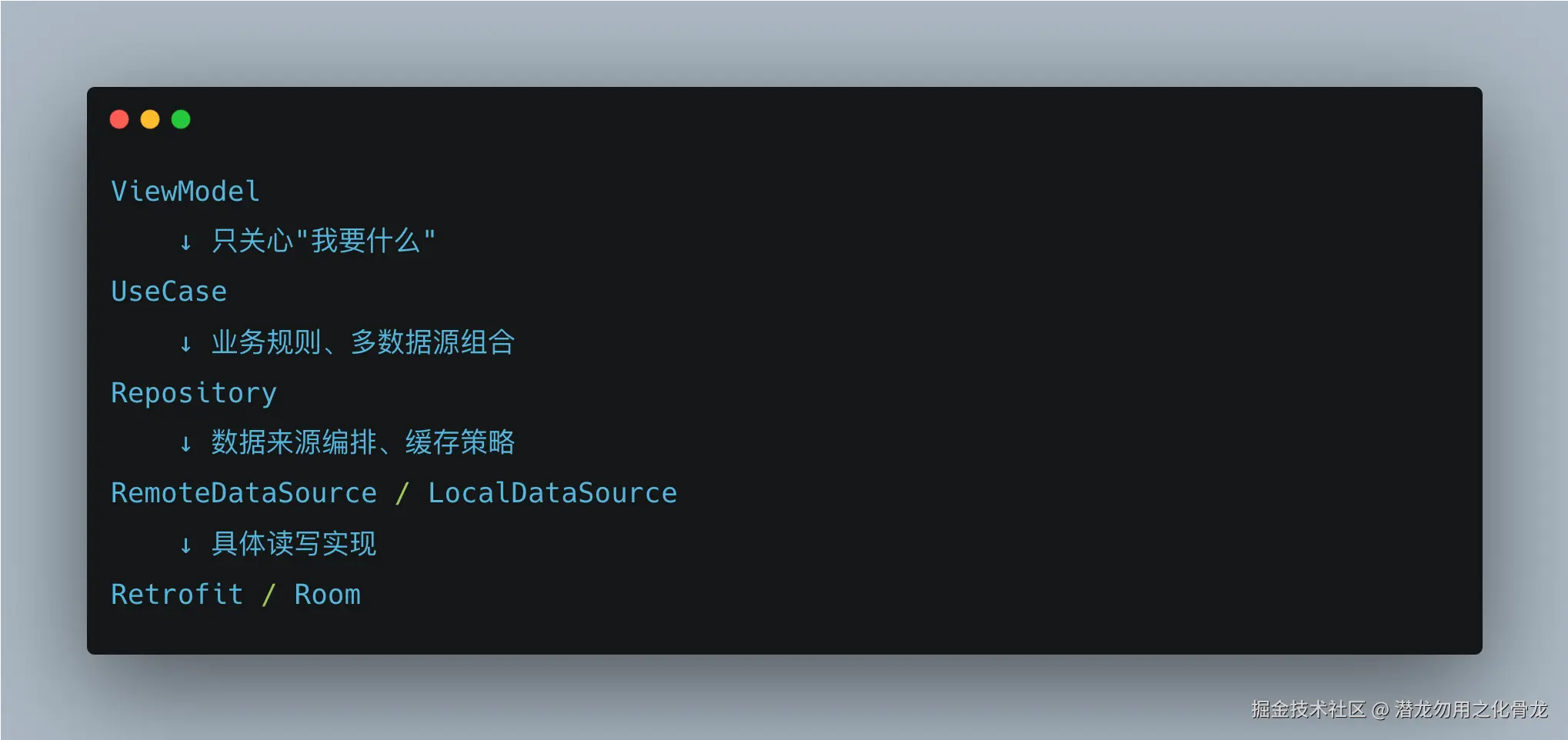Click the green maximize dot
Image resolution: width=1568 pixels, height=740 pixels.
pyautogui.click(x=181, y=119)
